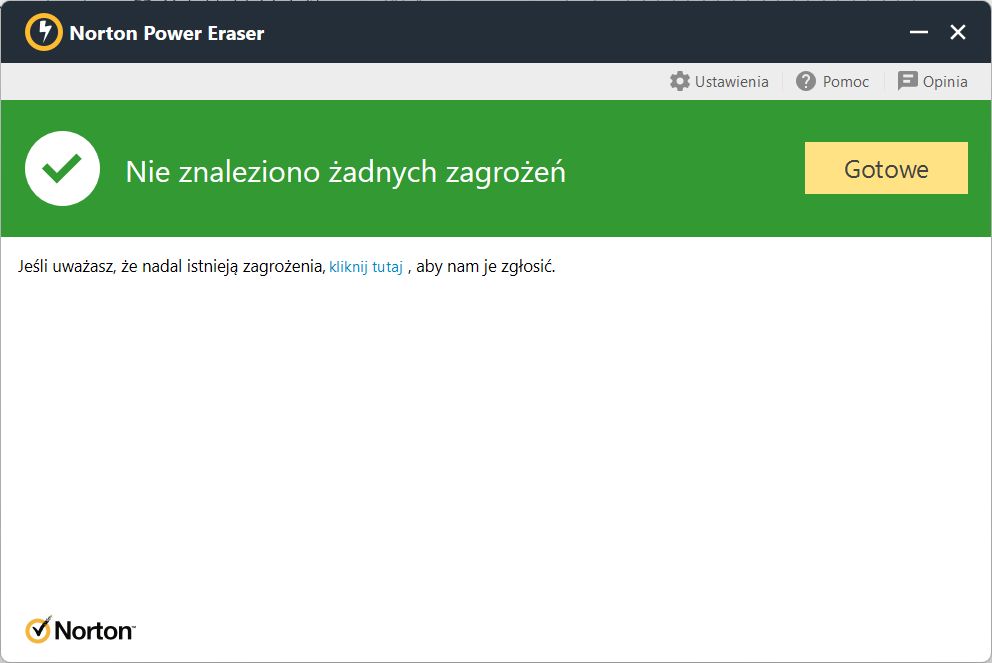Click the Norton Power Eraser lightning logo

(44, 32)
